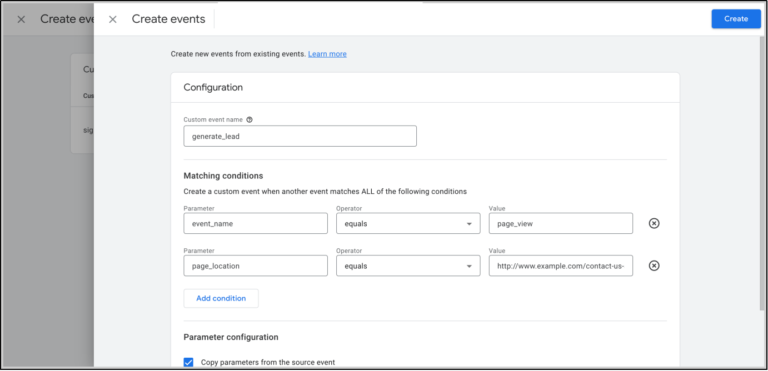
Task: Open the Learn more link
Action: 327,54
